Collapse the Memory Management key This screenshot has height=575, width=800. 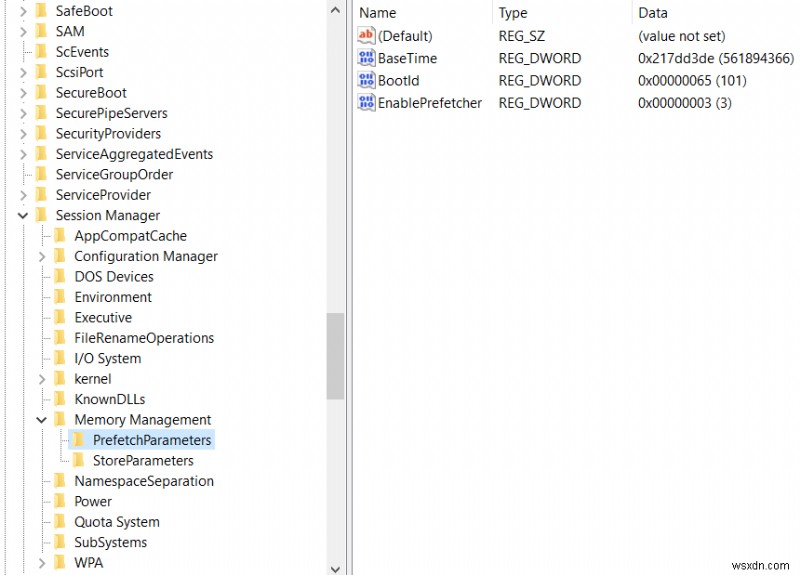point(41,420)
